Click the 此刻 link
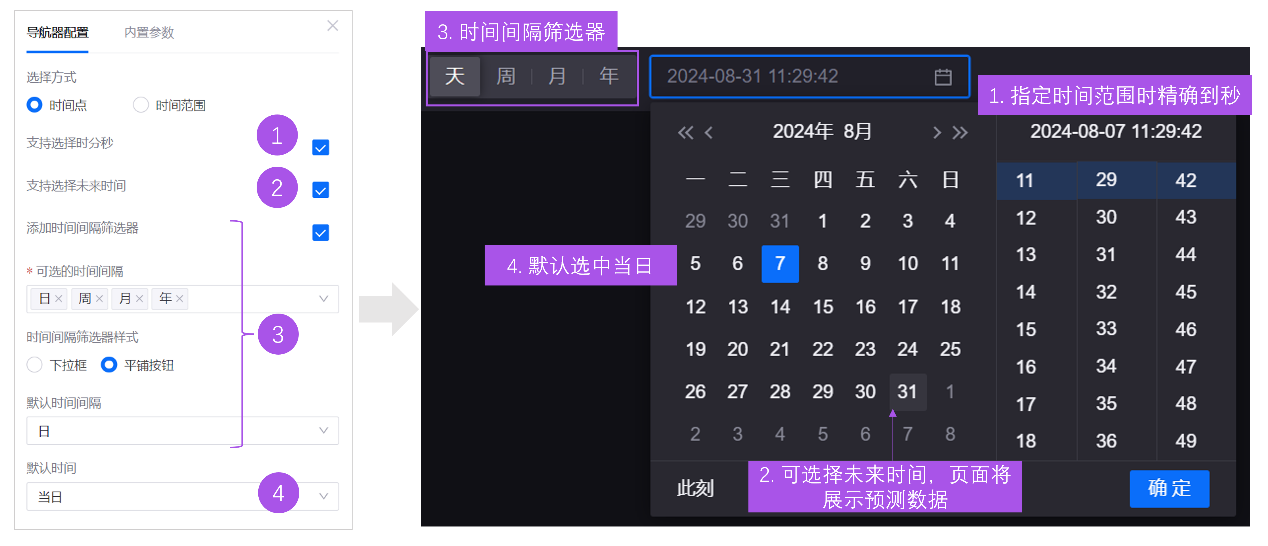 click(695, 489)
